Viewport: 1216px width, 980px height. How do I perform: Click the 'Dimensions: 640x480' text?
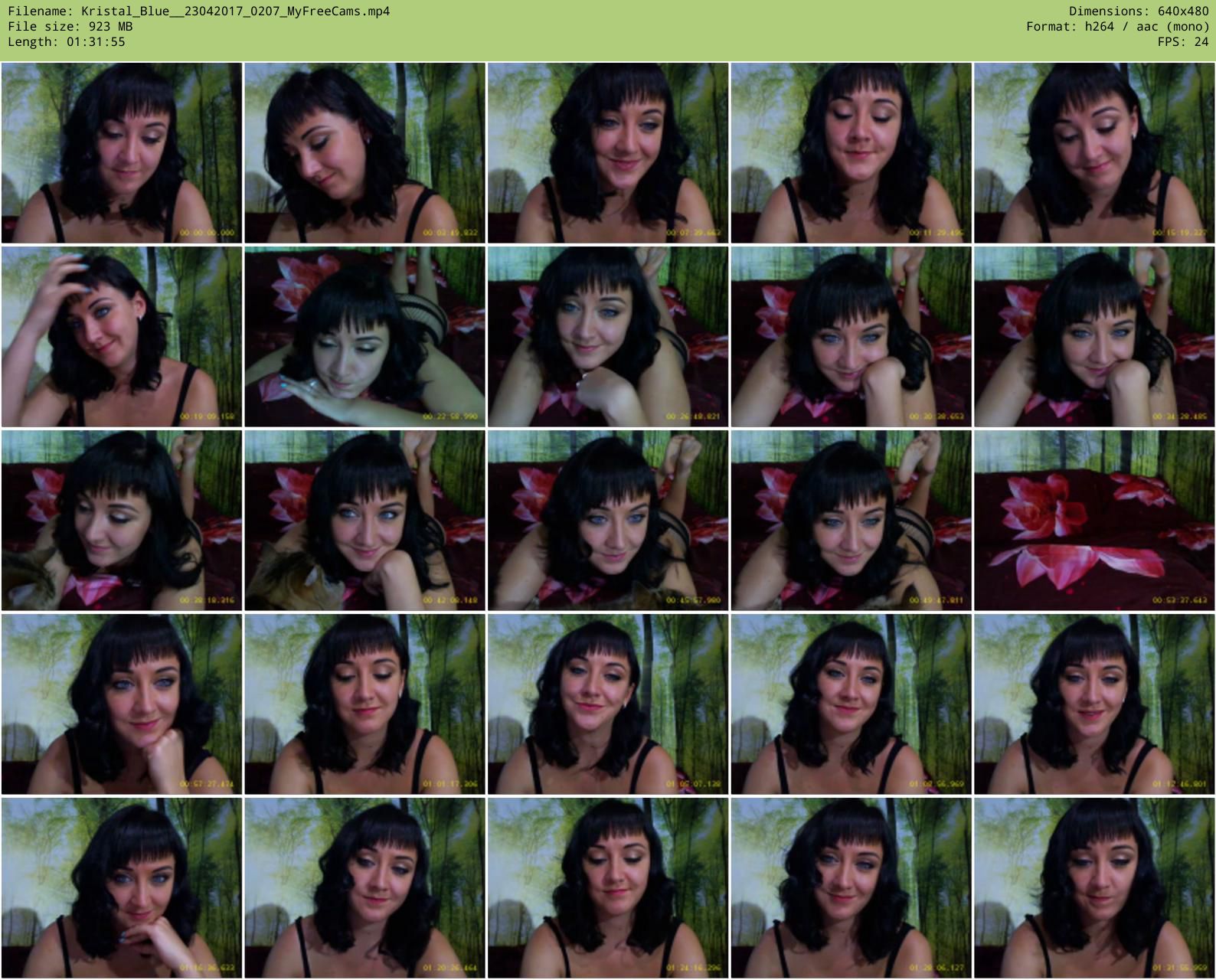click(x=1139, y=11)
